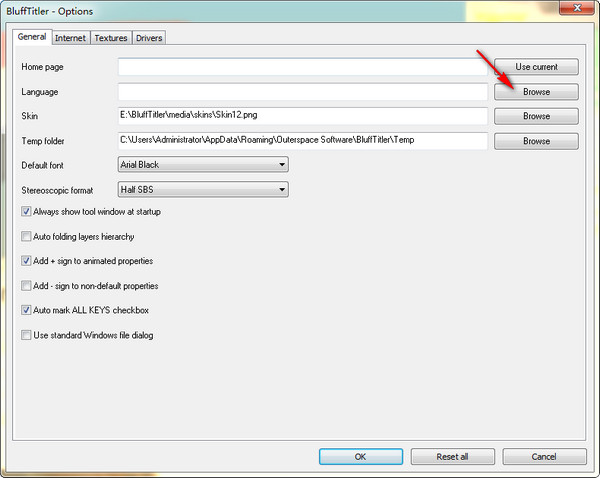Browse for the Temp folder
Image resolution: width=600 pixels, height=478 pixels.
(x=536, y=141)
